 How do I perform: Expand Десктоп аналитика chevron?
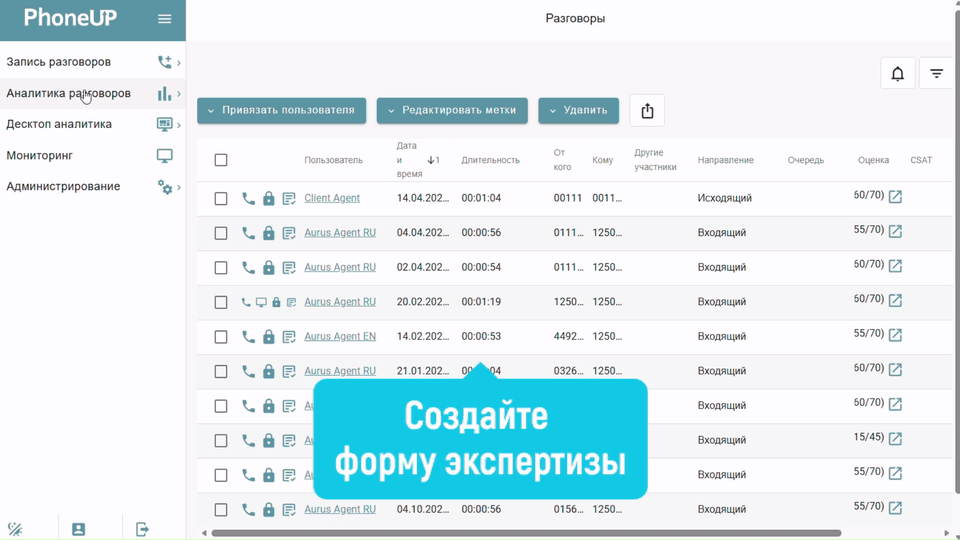(179, 125)
